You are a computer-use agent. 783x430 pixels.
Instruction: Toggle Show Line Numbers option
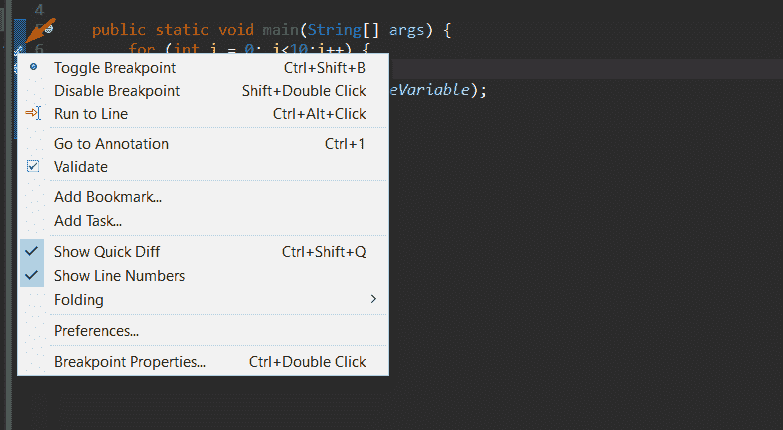pos(203,275)
